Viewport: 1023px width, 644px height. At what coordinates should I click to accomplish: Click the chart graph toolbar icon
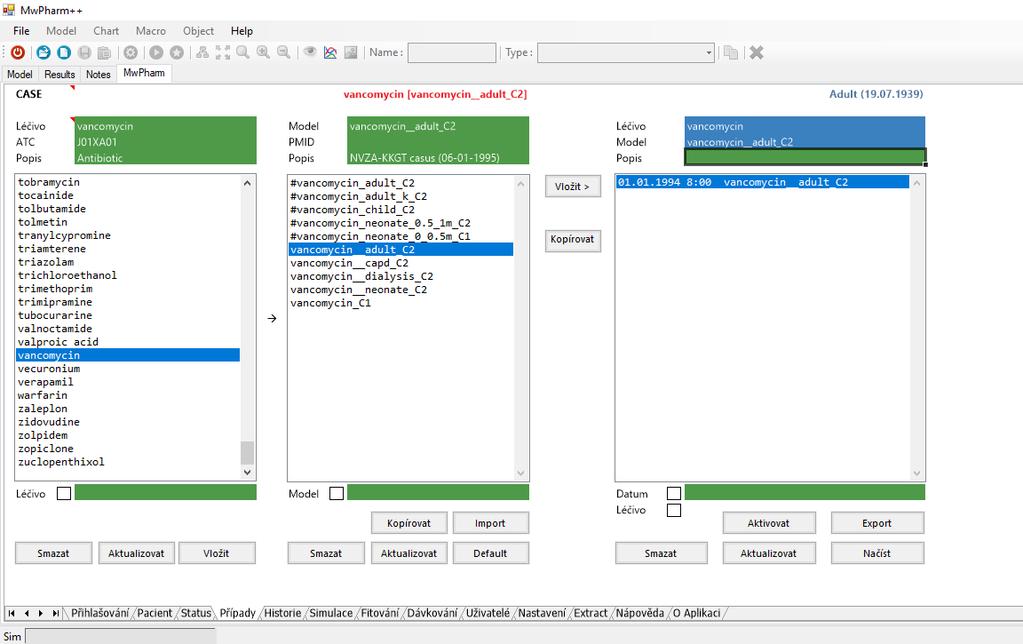click(x=330, y=52)
